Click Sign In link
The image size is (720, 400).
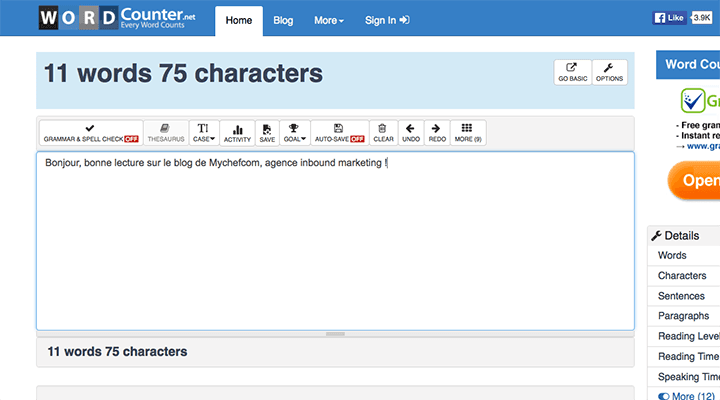(x=387, y=21)
